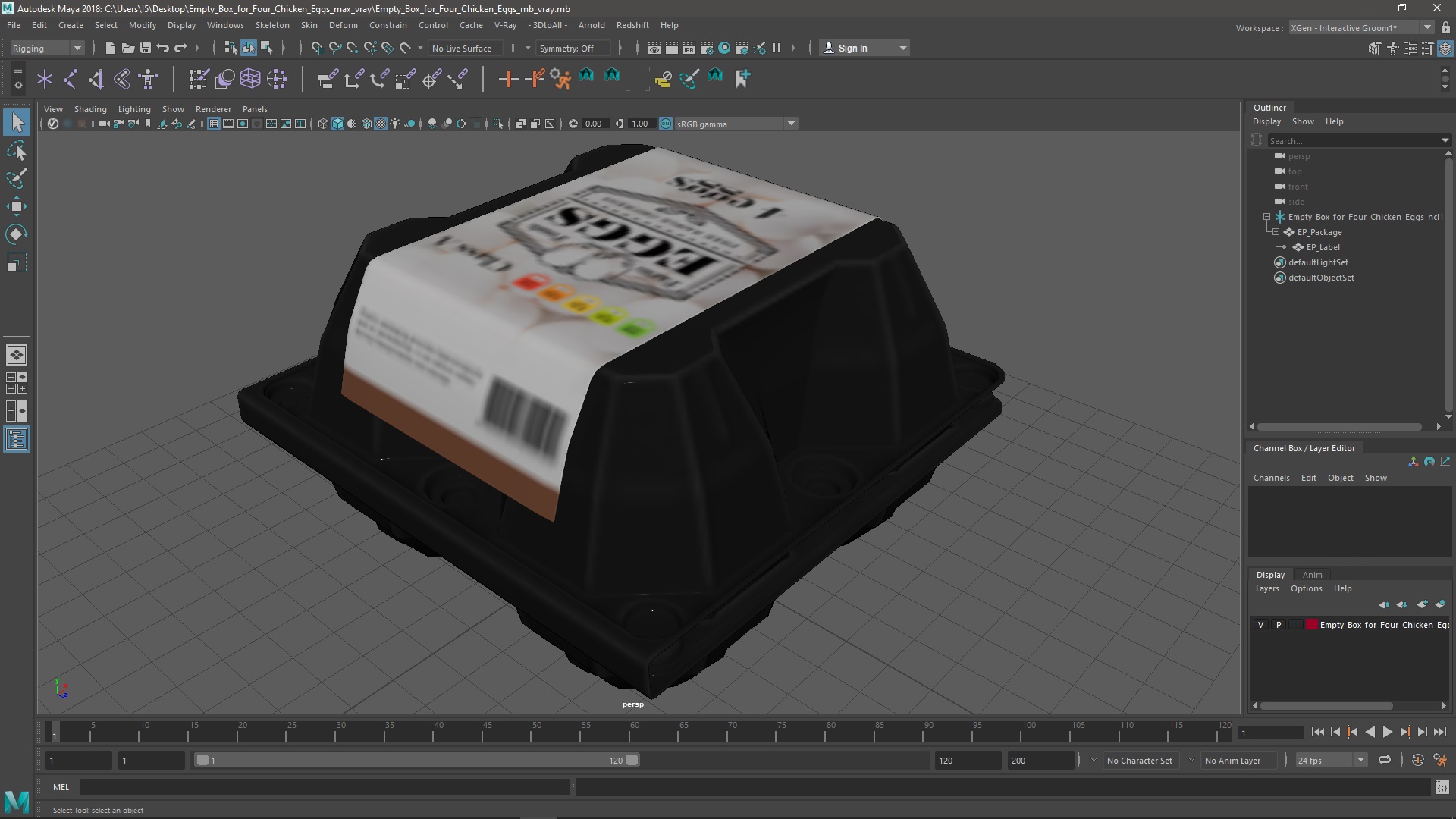Open the Outliner layout icon in toolbox
This screenshot has width=1456, height=819.
point(17,439)
